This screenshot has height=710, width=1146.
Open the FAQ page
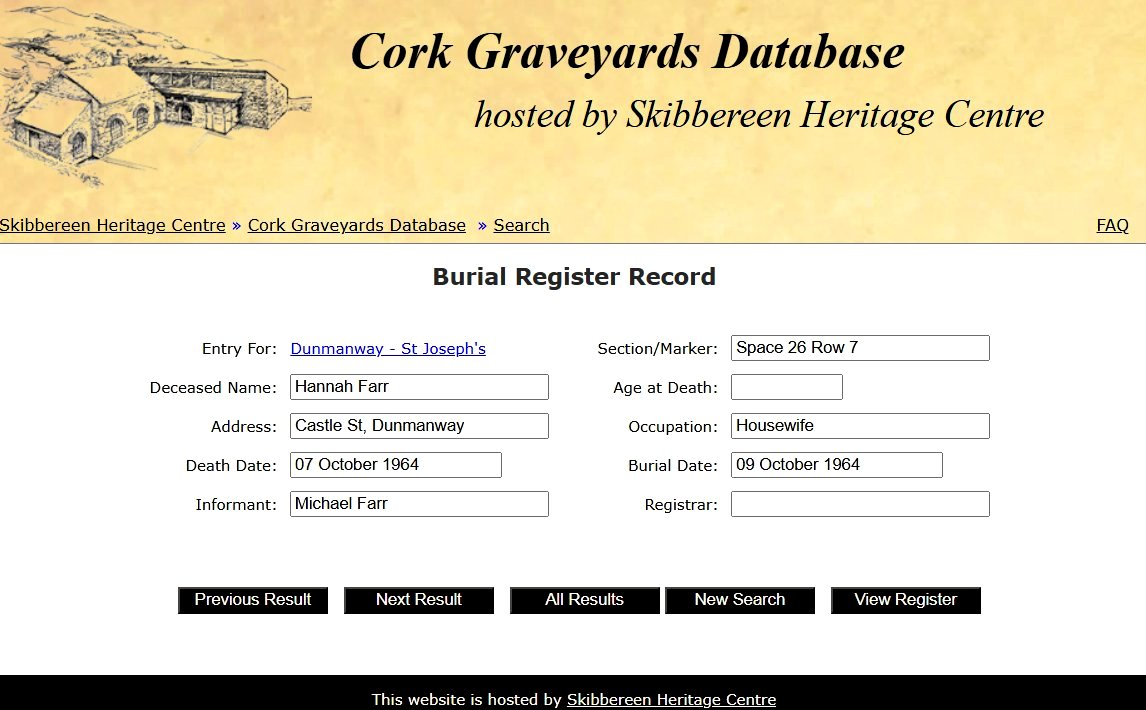click(1112, 225)
